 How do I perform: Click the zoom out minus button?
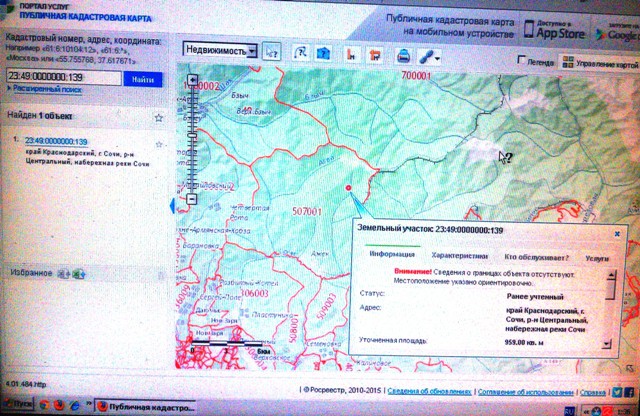tap(194, 199)
